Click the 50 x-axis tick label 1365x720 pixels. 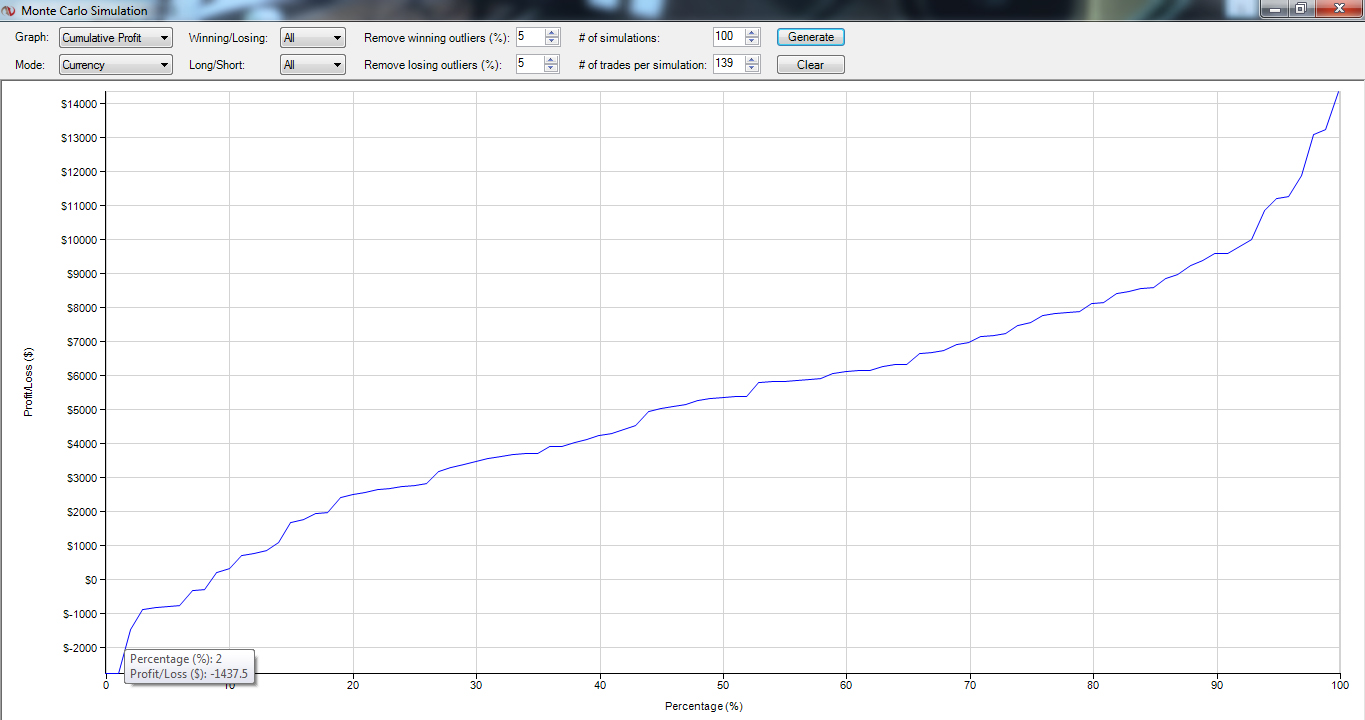click(x=723, y=685)
